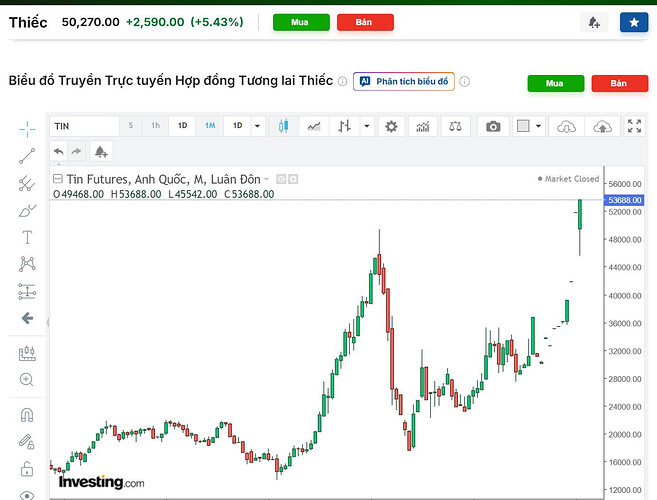Image resolution: width=657 pixels, height=500 pixels.
Task: Take a chart snapshot with camera icon
Action: point(493,126)
